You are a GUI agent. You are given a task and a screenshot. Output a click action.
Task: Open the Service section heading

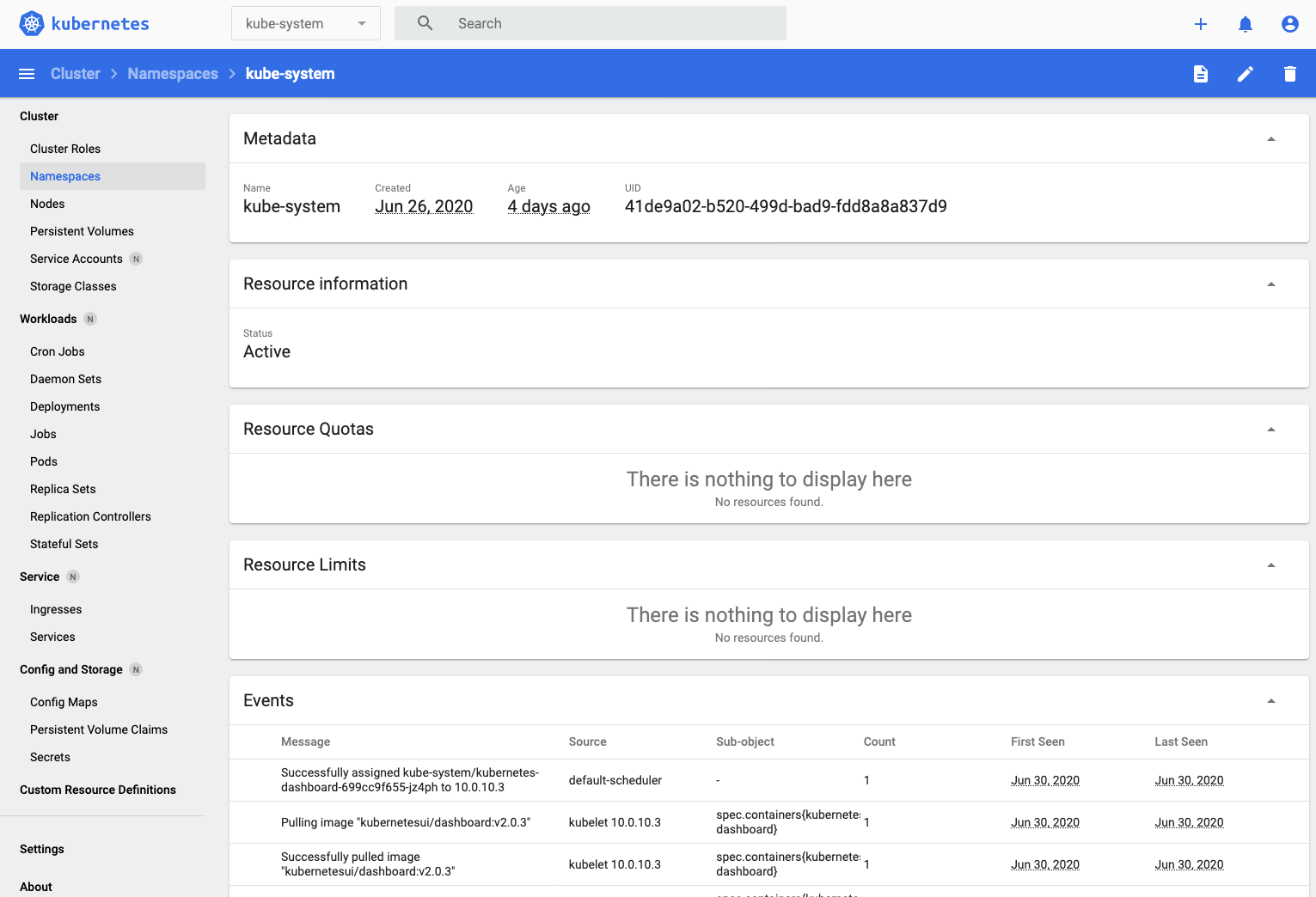[40, 577]
